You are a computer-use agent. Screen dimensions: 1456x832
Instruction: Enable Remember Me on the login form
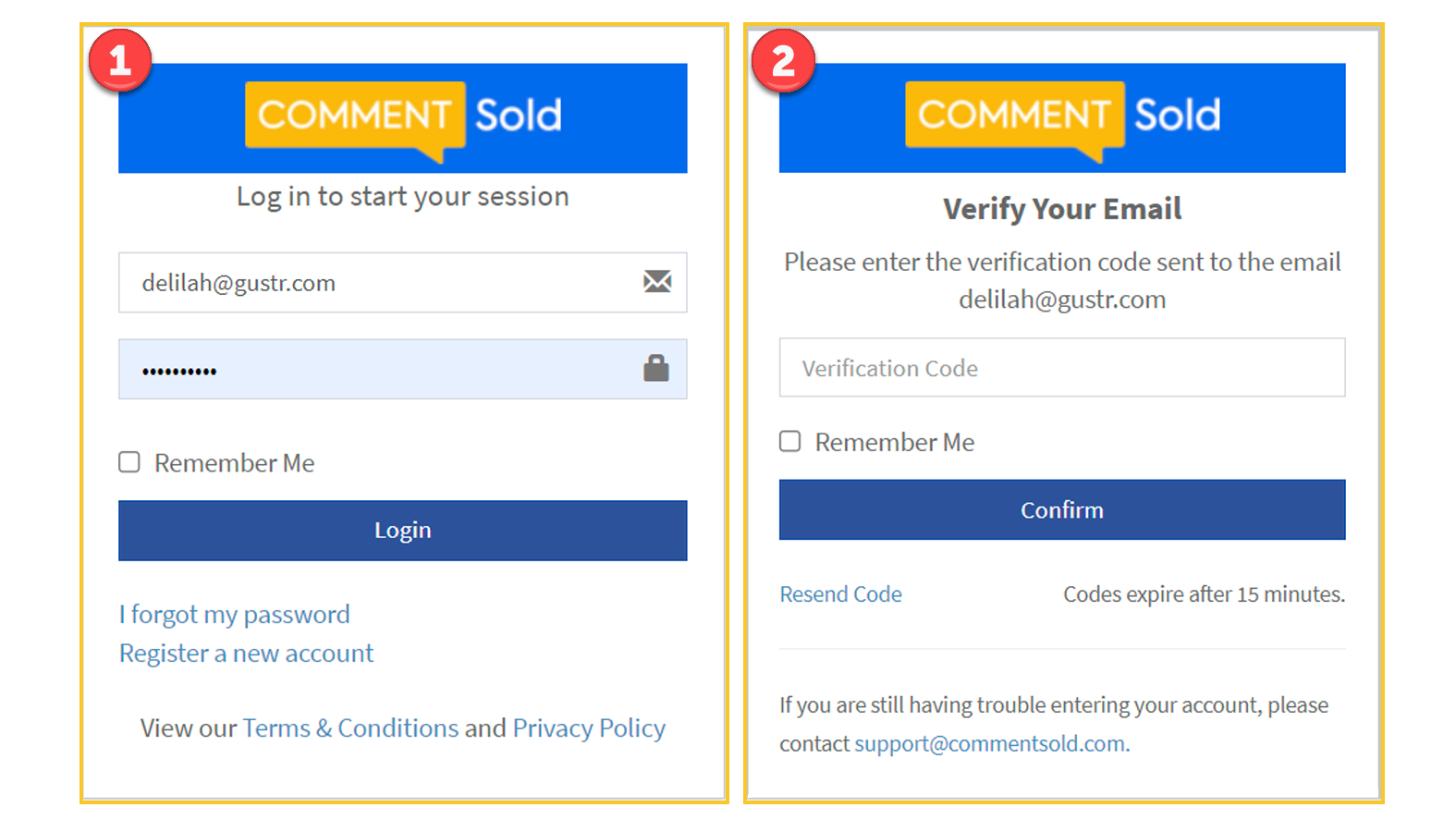129,462
